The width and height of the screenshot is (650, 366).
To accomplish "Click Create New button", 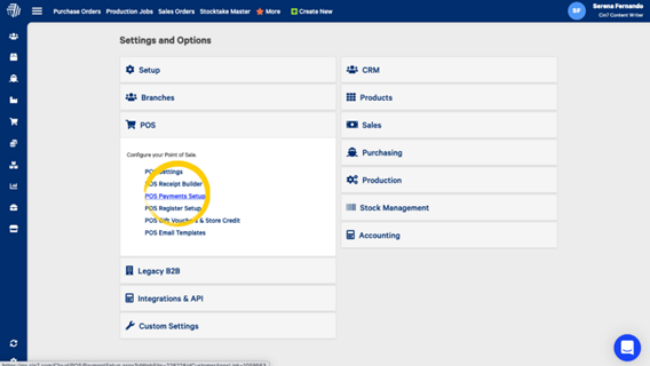I will click(x=311, y=12).
